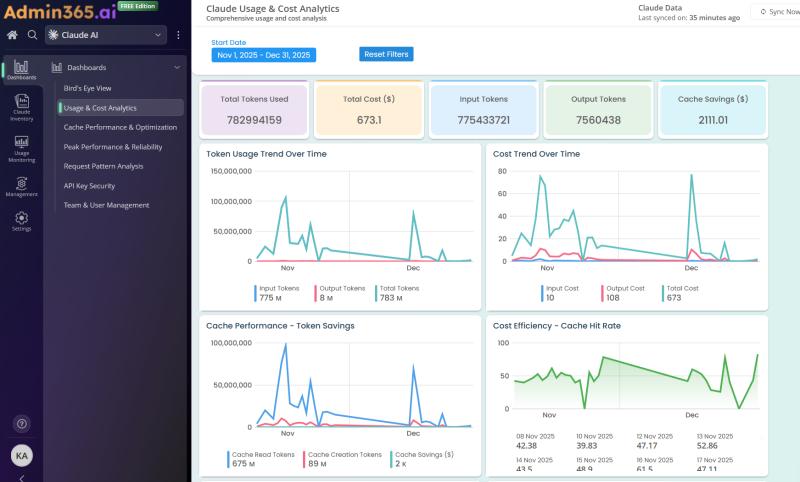Click the Dashboards chart icon in the submenu header
Viewport: 800px width, 482px height.
coord(57,67)
